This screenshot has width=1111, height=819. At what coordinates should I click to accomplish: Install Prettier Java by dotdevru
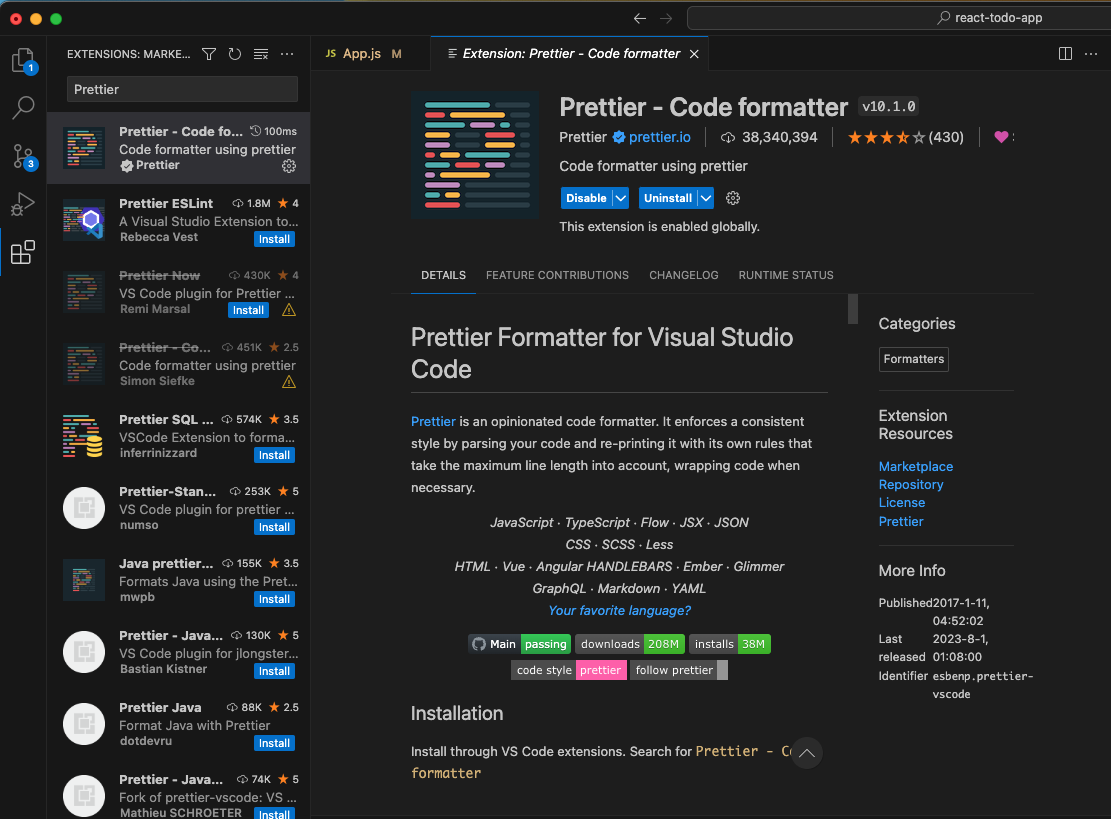[274, 743]
